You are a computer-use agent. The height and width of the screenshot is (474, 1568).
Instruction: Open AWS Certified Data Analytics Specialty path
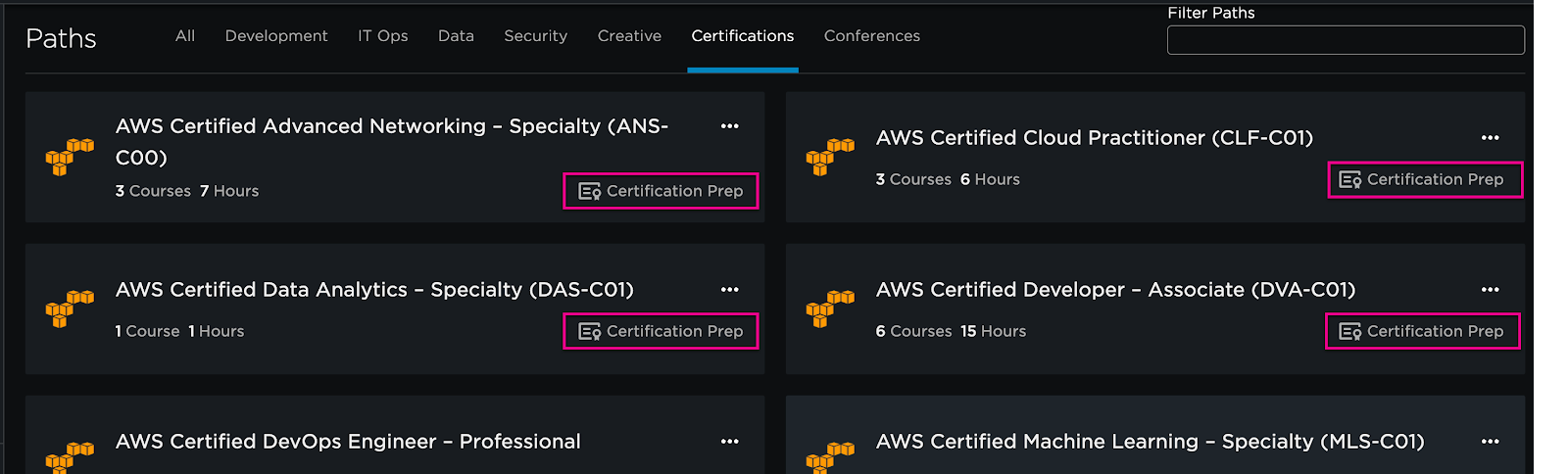[x=374, y=290]
